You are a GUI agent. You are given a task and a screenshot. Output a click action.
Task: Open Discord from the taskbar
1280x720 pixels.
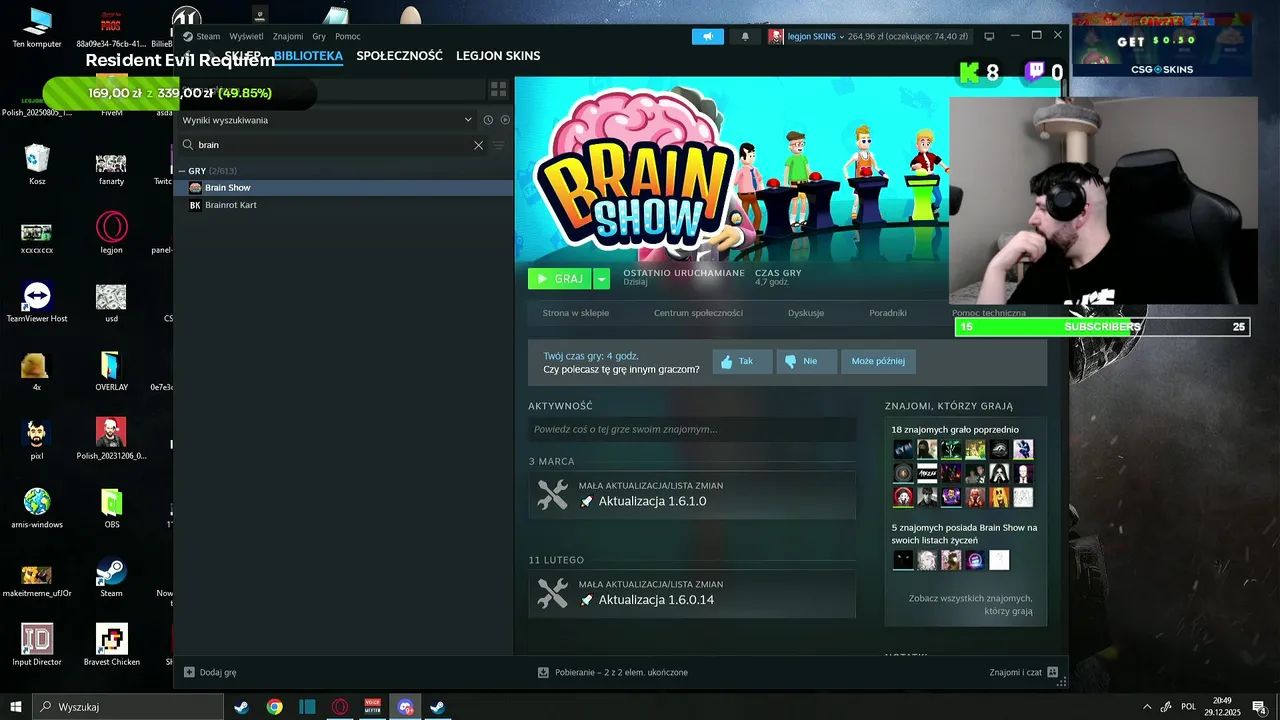[x=405, y=707]
